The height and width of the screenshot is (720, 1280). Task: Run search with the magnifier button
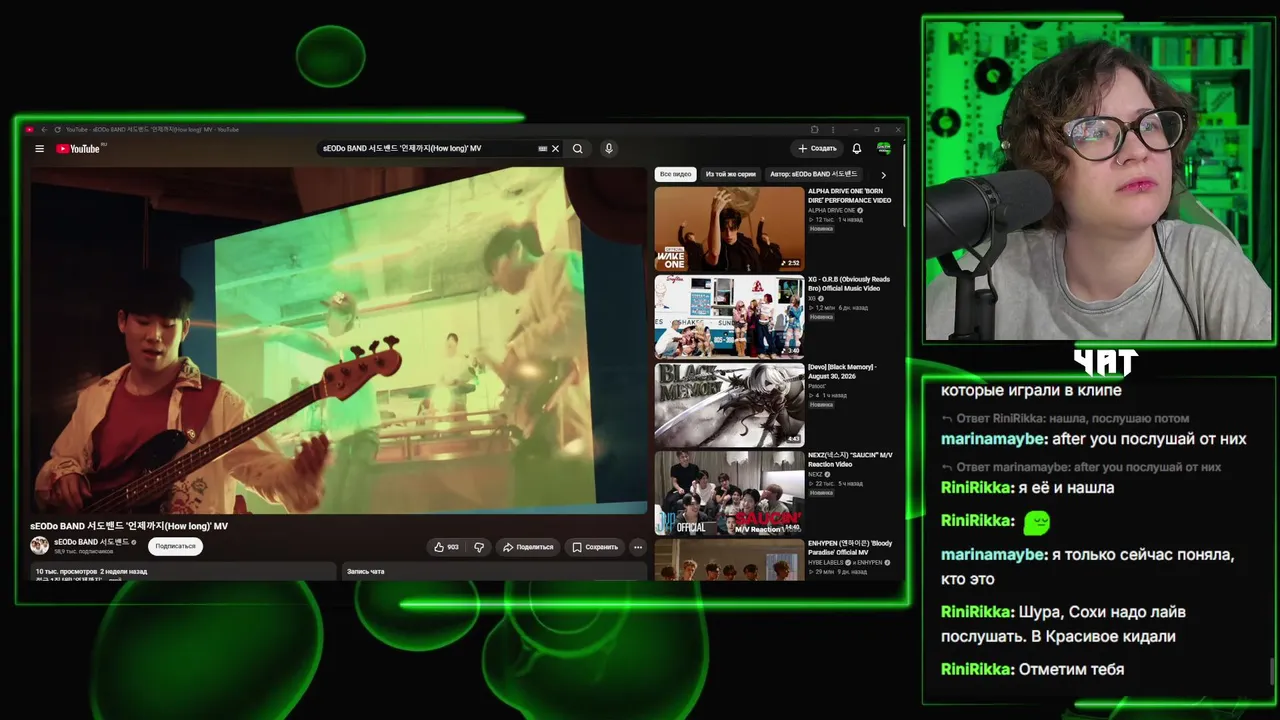tap(578, 149)
